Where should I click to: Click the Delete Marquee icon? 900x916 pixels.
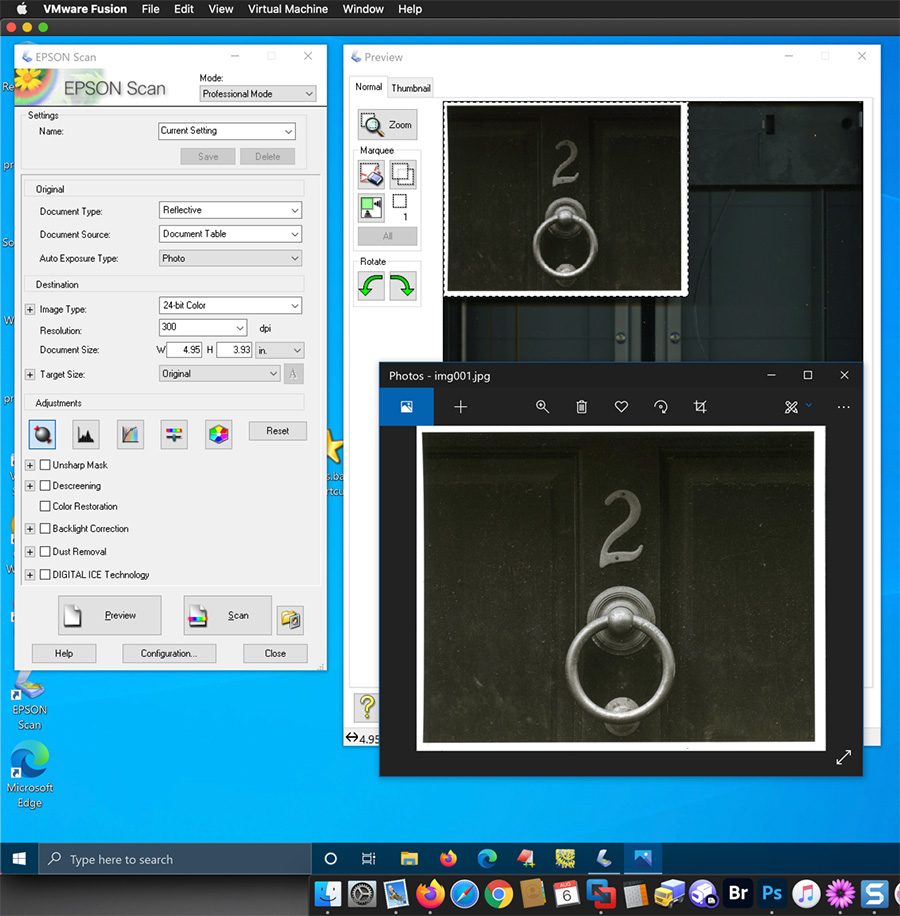[x=372, y=175]
